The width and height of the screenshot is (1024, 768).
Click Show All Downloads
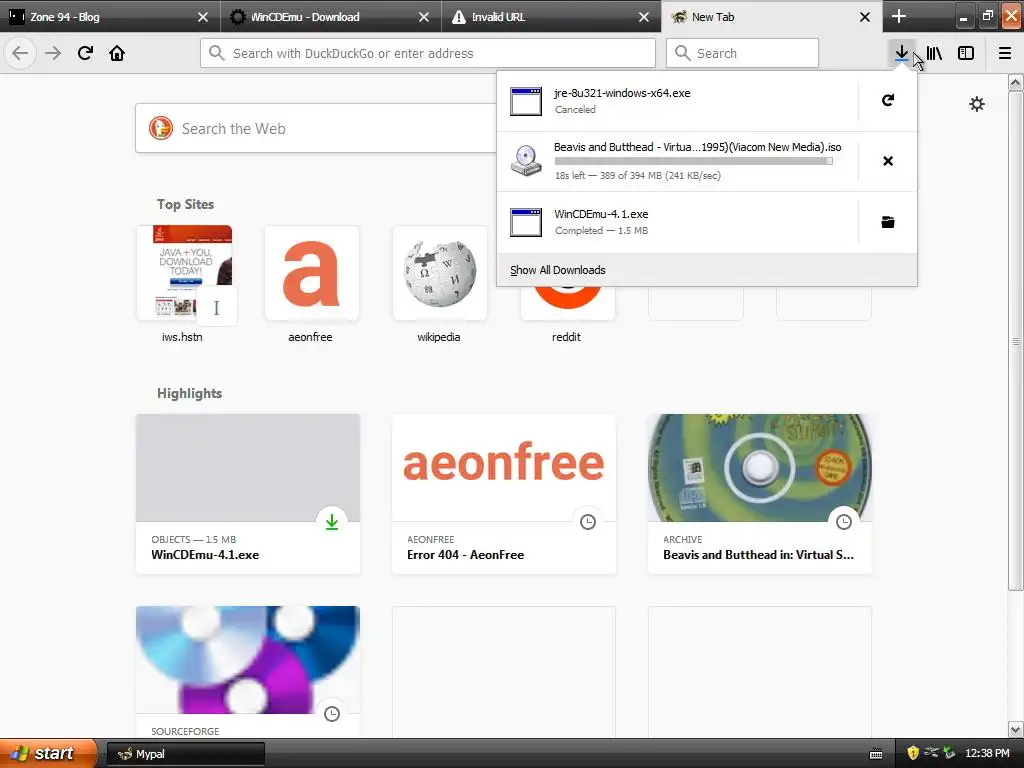[558, 270]
